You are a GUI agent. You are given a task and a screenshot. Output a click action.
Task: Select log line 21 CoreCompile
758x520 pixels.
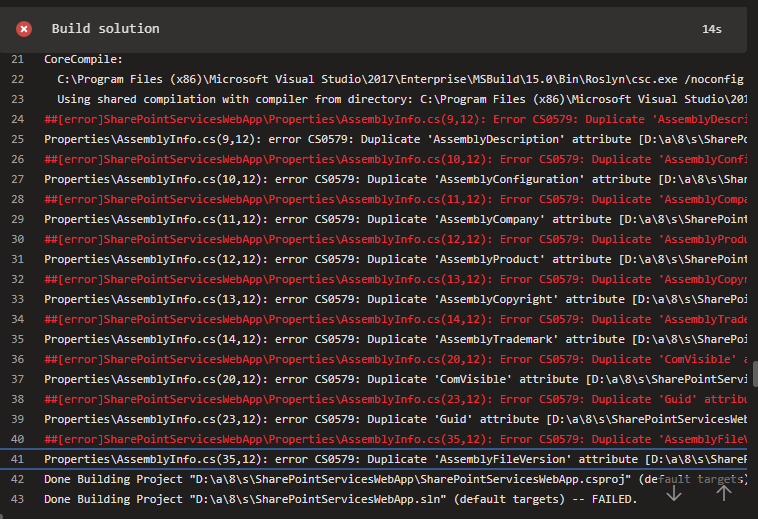(373, 59)
